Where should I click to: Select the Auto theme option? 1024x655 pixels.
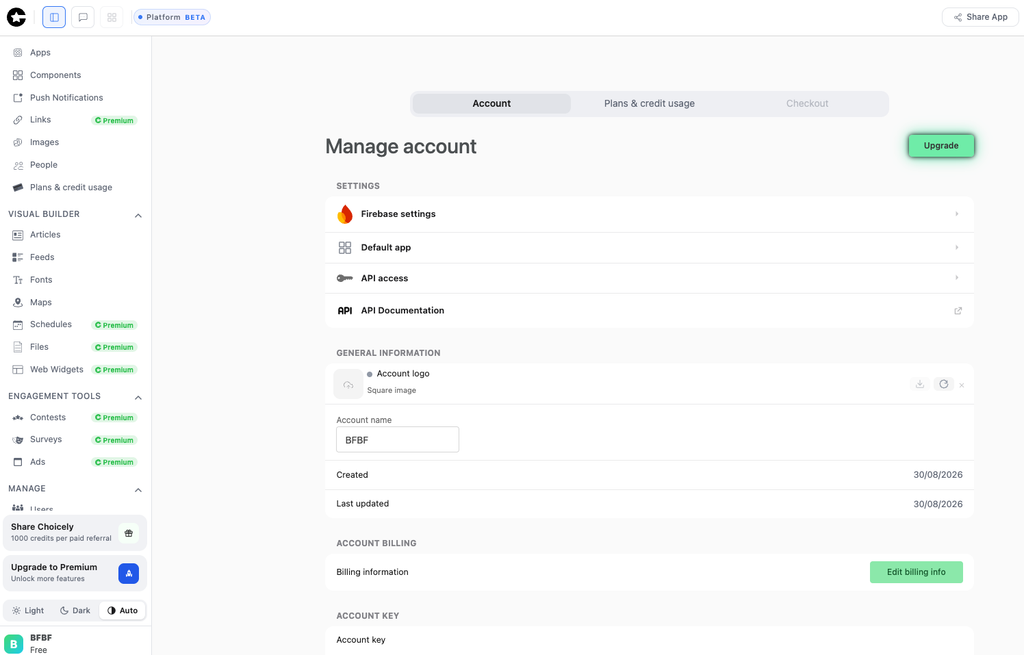(123, 611)
